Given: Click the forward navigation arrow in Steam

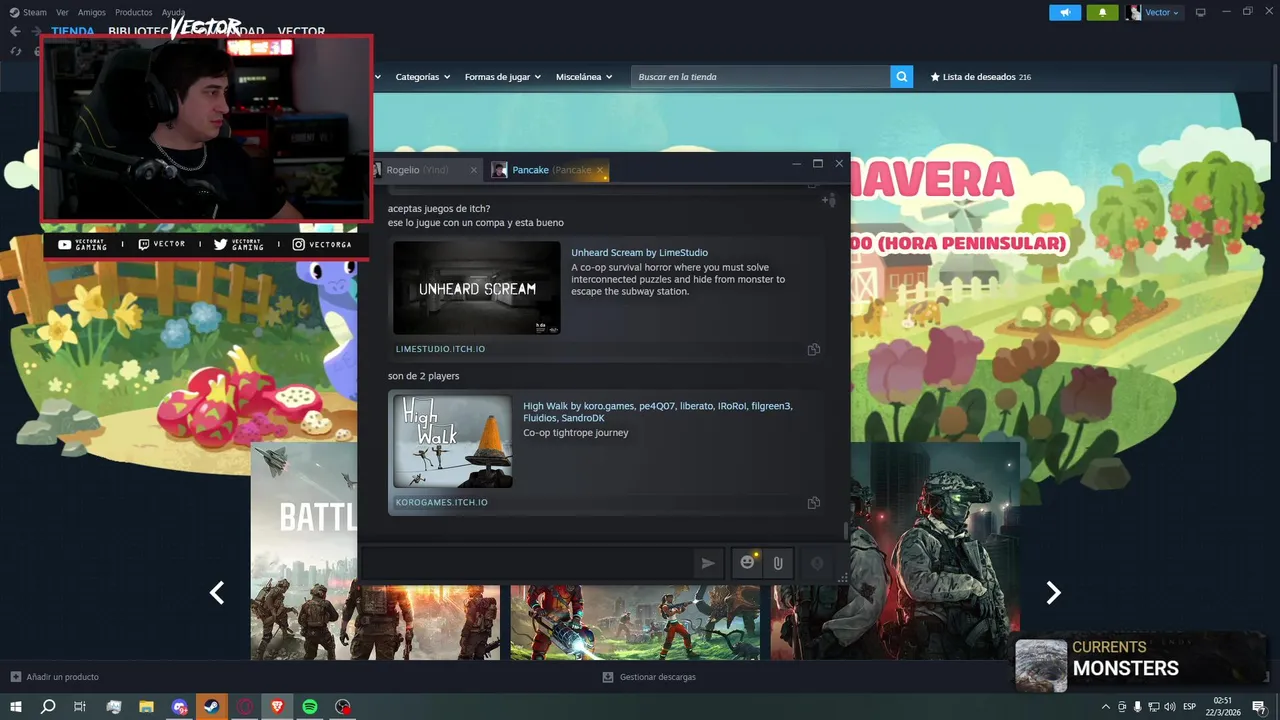Looking at the screenshot, I should [x=37, y=32].
